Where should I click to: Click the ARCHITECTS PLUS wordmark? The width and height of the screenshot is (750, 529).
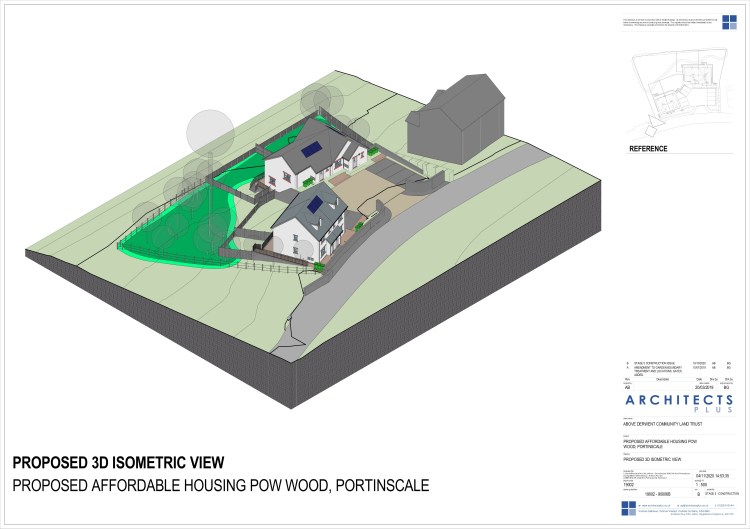coord(679,403)
